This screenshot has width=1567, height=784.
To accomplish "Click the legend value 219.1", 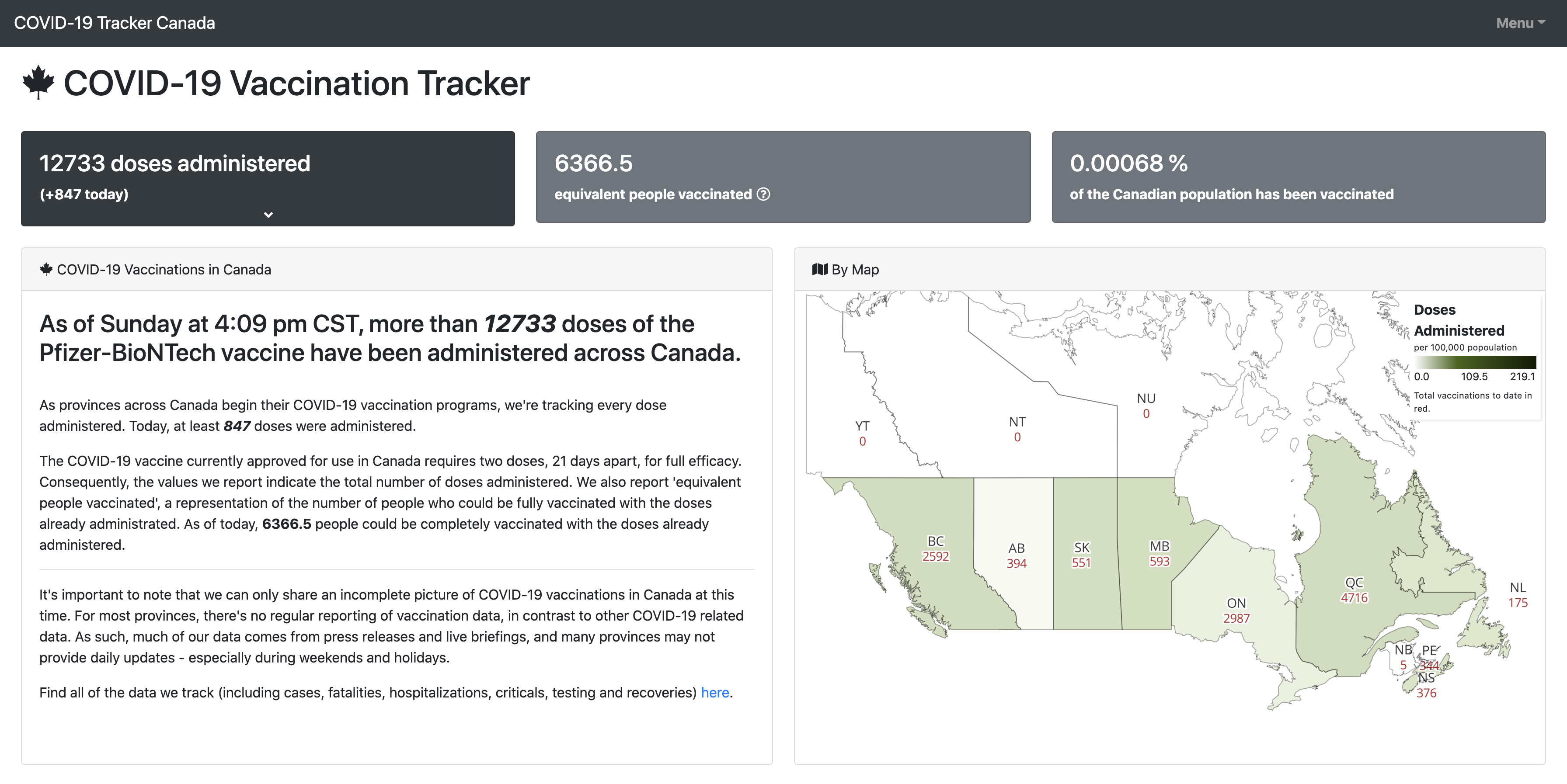I will (x=1522, y=377).
